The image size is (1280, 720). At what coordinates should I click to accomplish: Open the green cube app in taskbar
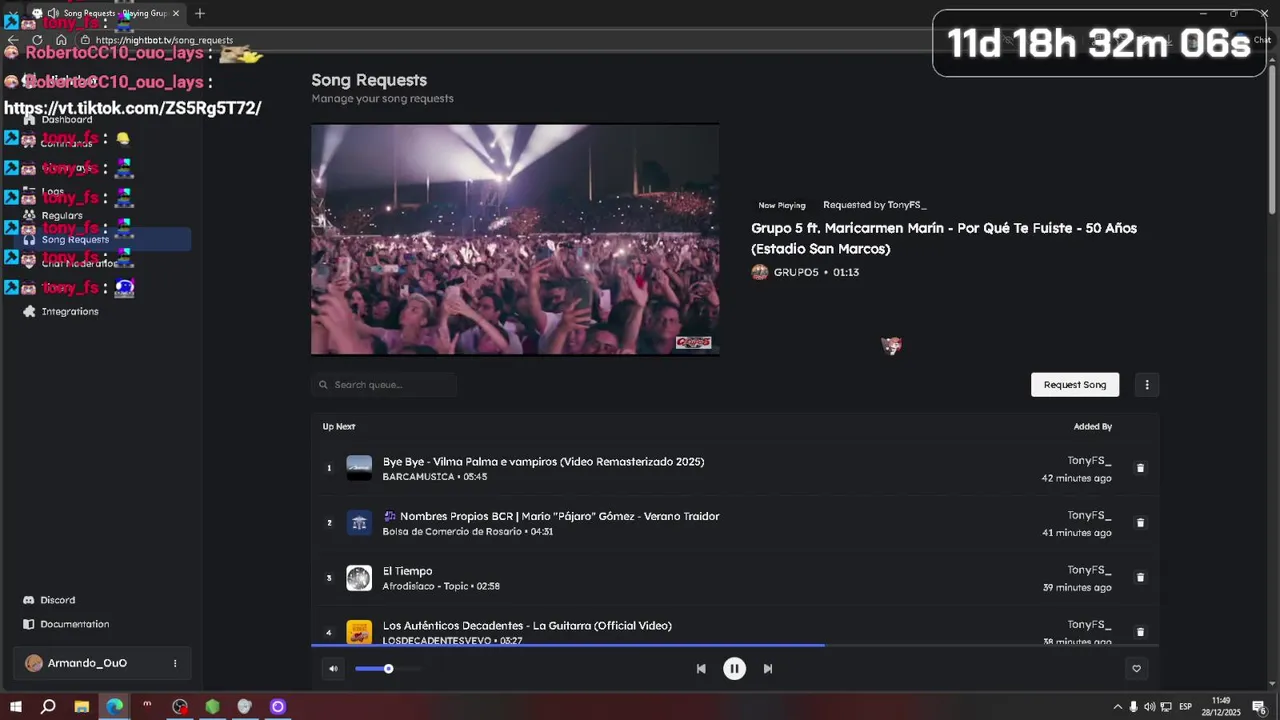click(x=212, y=707)
